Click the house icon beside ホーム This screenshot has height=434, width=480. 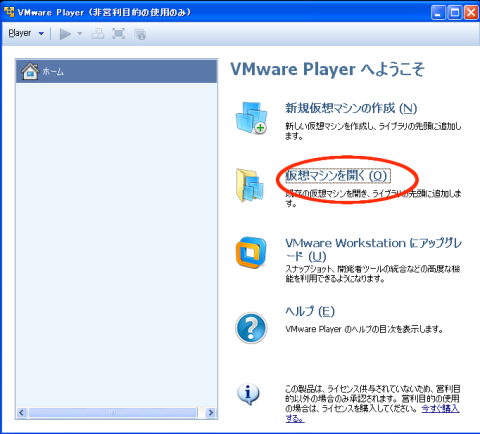click(x=30, y=71)
